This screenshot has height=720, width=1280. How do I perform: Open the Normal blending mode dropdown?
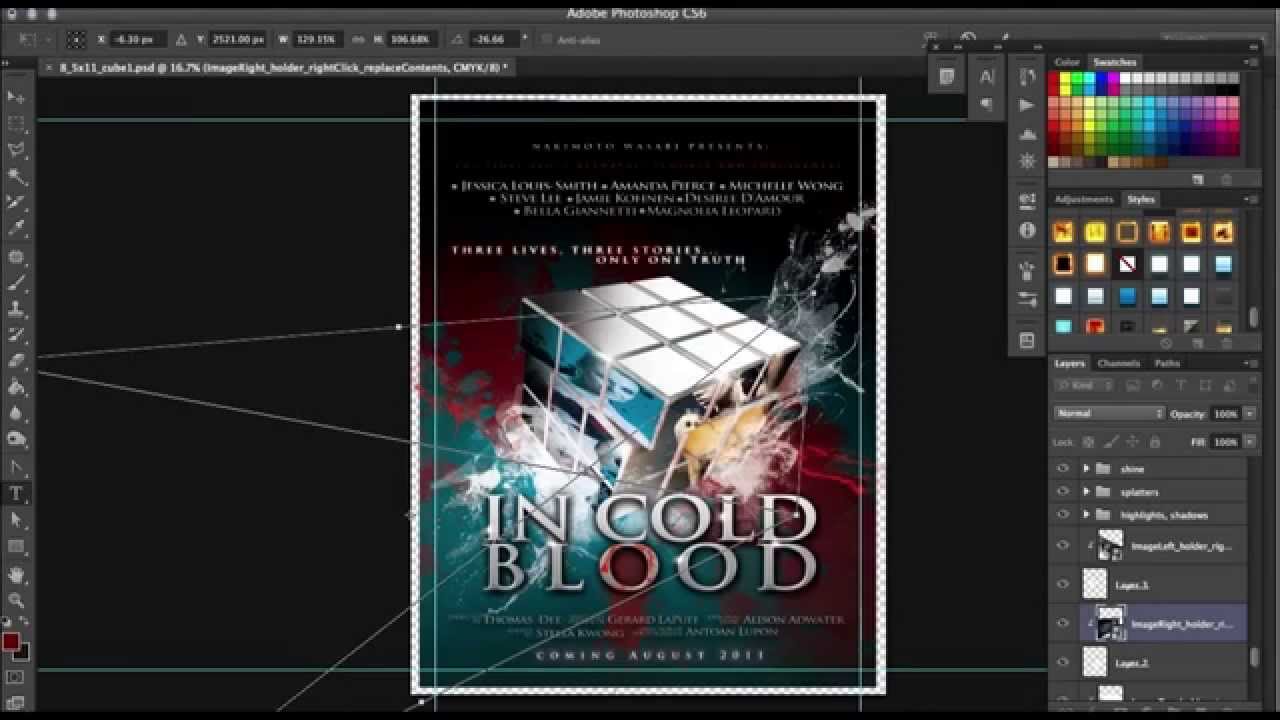[x=1107, y=413]
